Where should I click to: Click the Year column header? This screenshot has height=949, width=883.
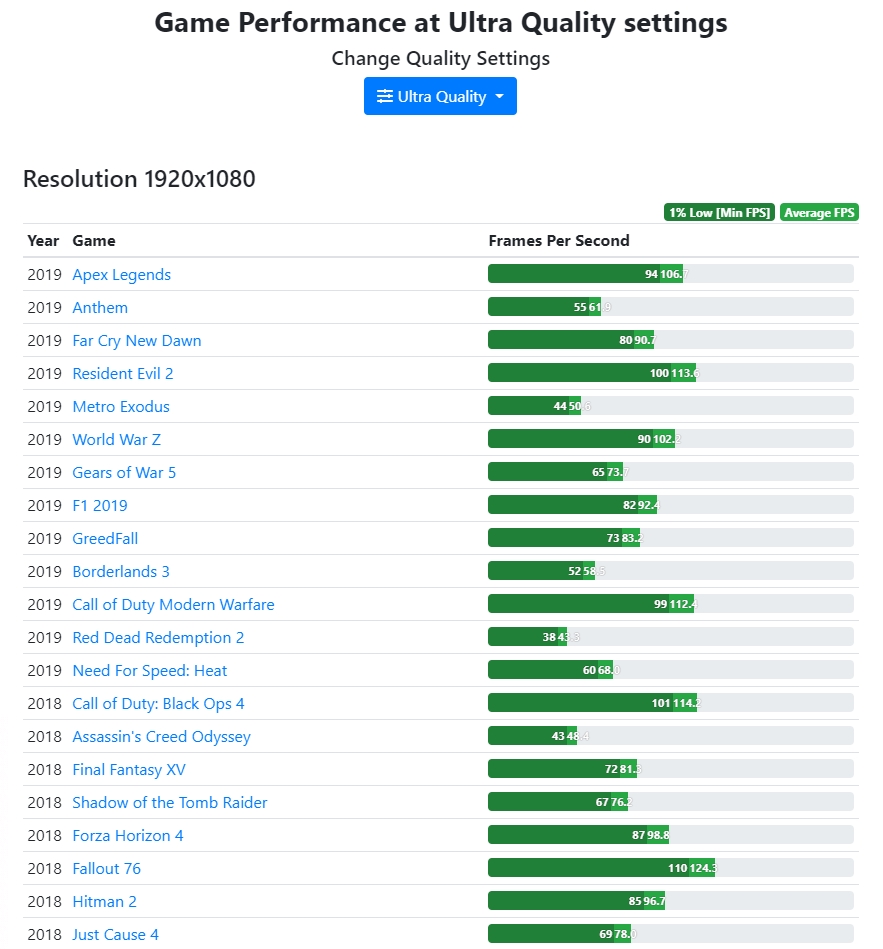(x=43, y=241)
